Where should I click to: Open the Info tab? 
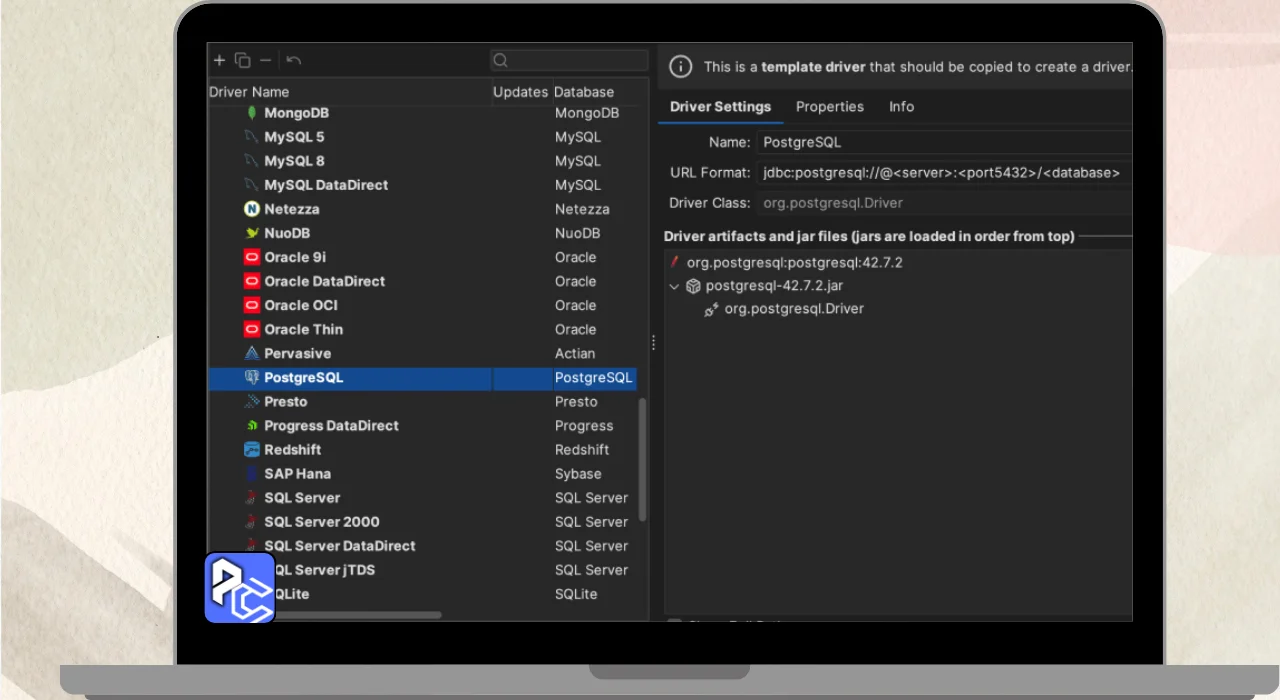pos(901,107)
